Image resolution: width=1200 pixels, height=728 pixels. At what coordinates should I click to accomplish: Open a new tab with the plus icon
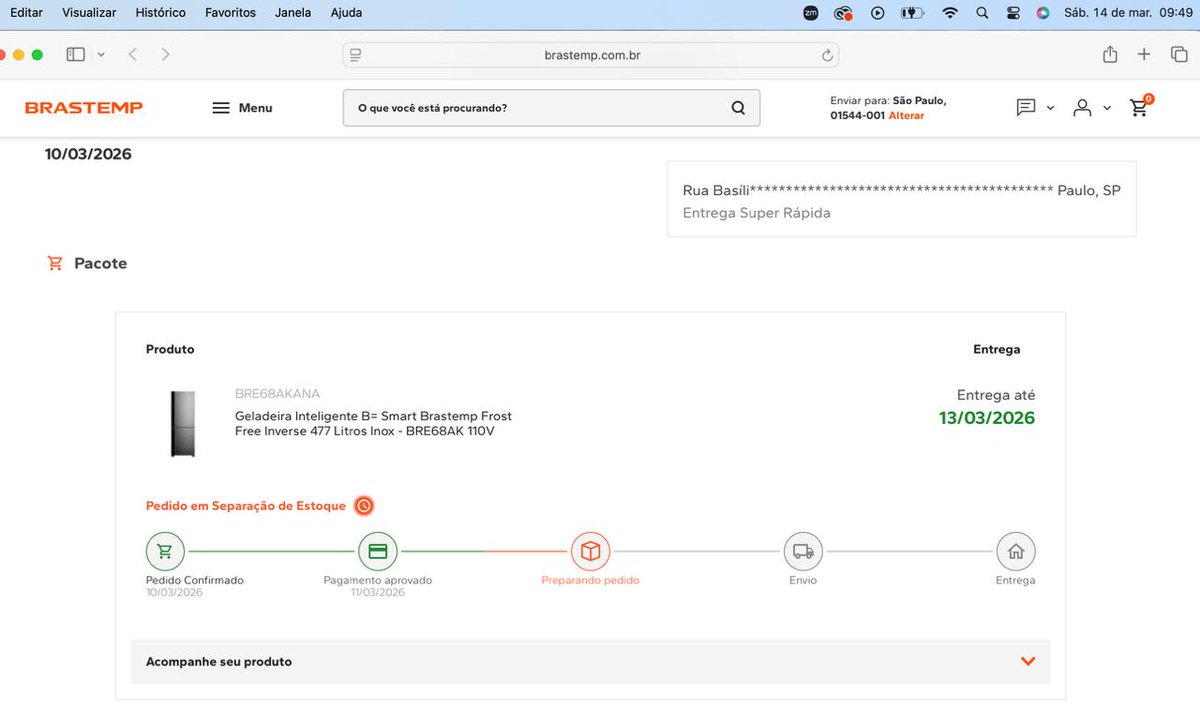coord(1144,55)
